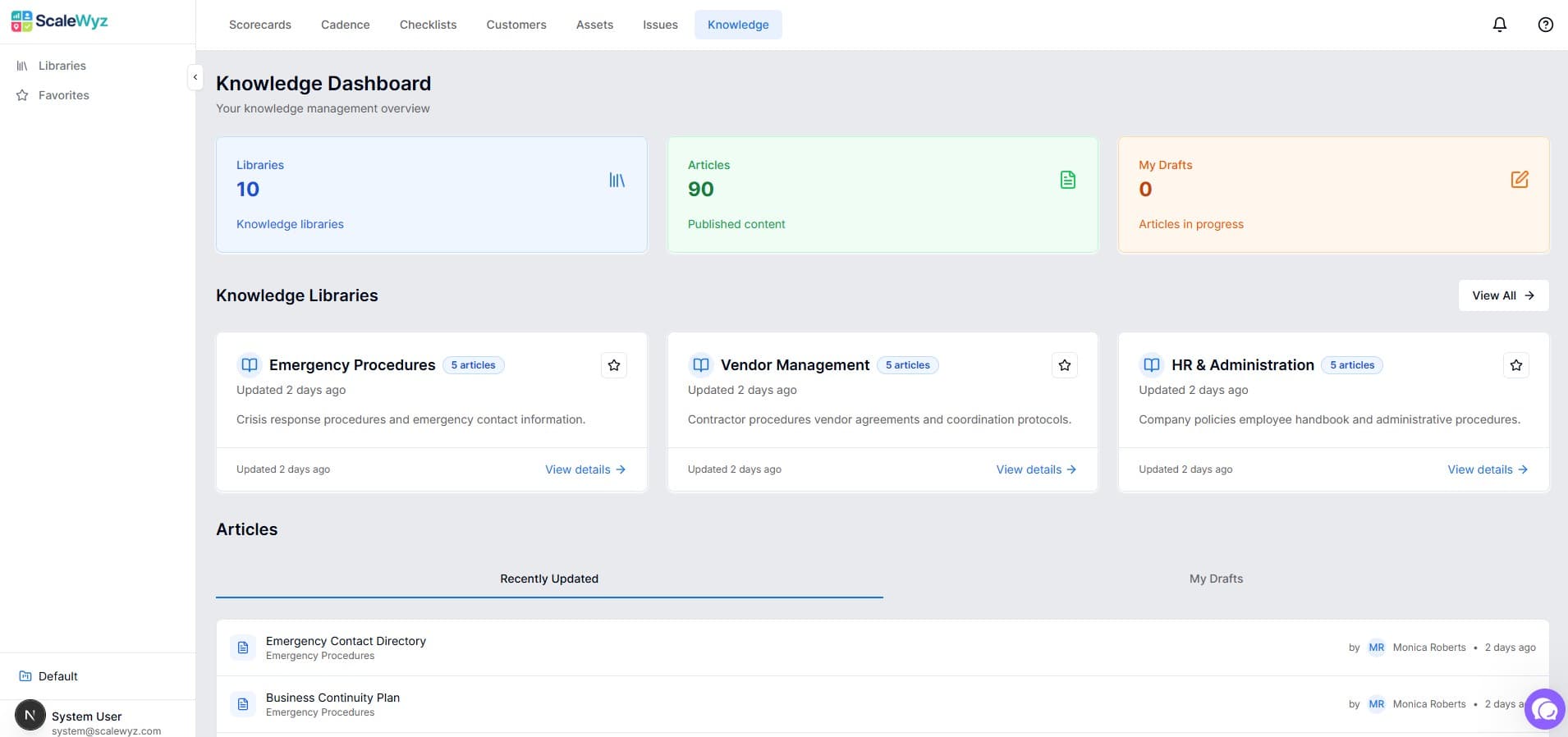Click MR avatar on Business Continuity Plan row
The width and height of the screenshot is (1568, 737).
point(1377,704)
